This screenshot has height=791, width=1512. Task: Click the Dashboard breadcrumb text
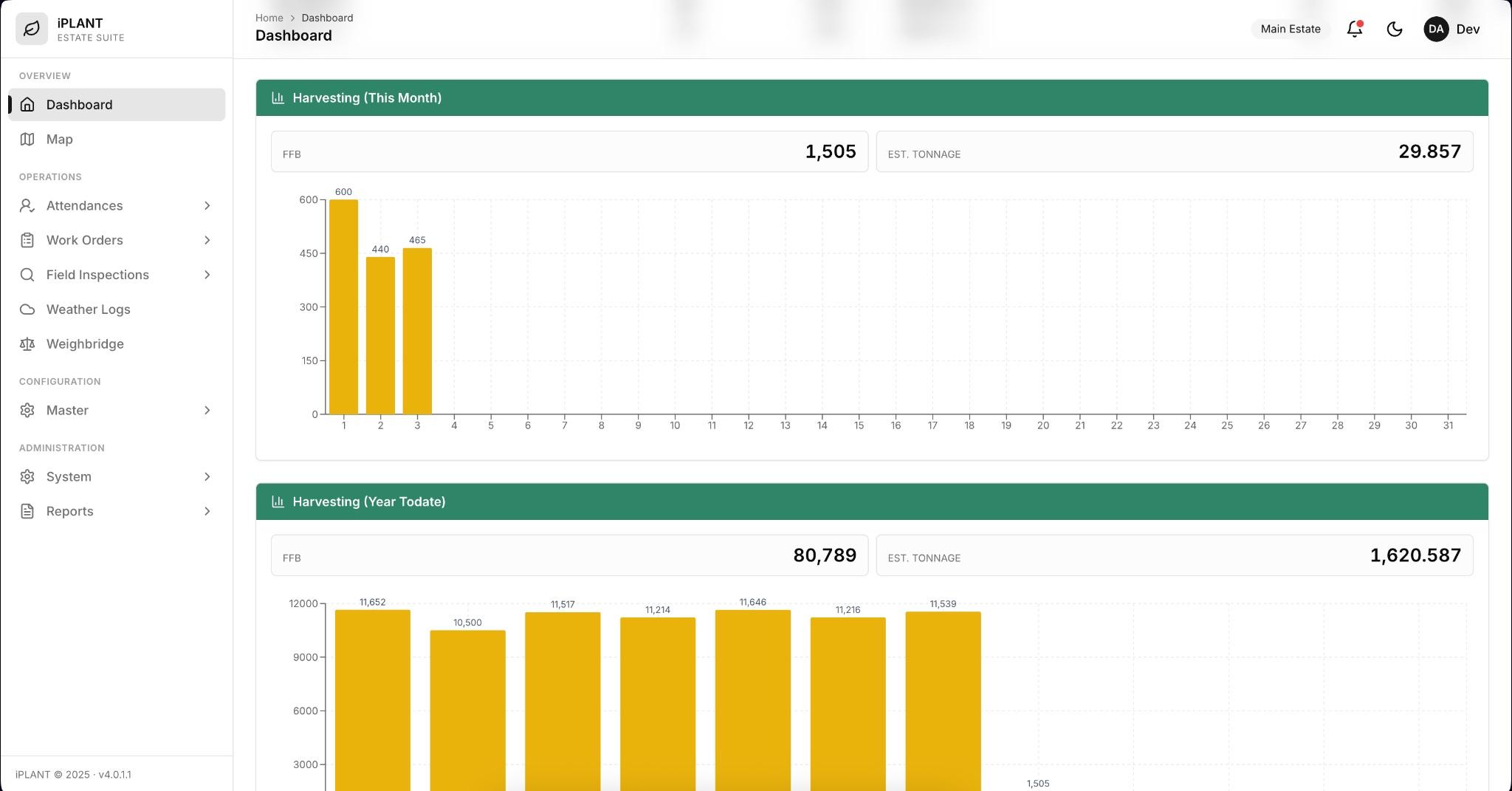327,18
